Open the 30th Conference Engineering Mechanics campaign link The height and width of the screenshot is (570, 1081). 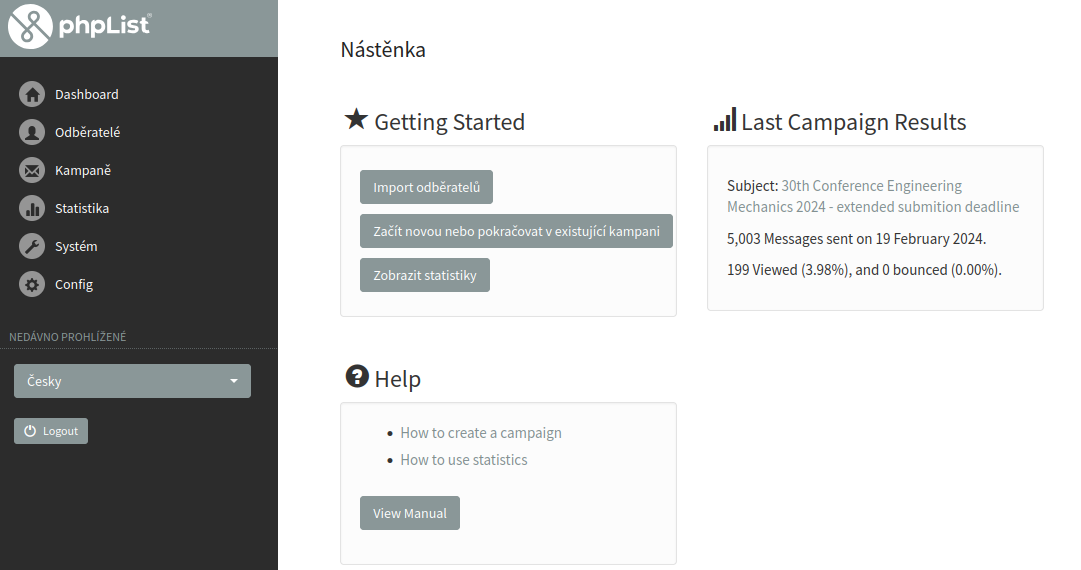(871, 186)
